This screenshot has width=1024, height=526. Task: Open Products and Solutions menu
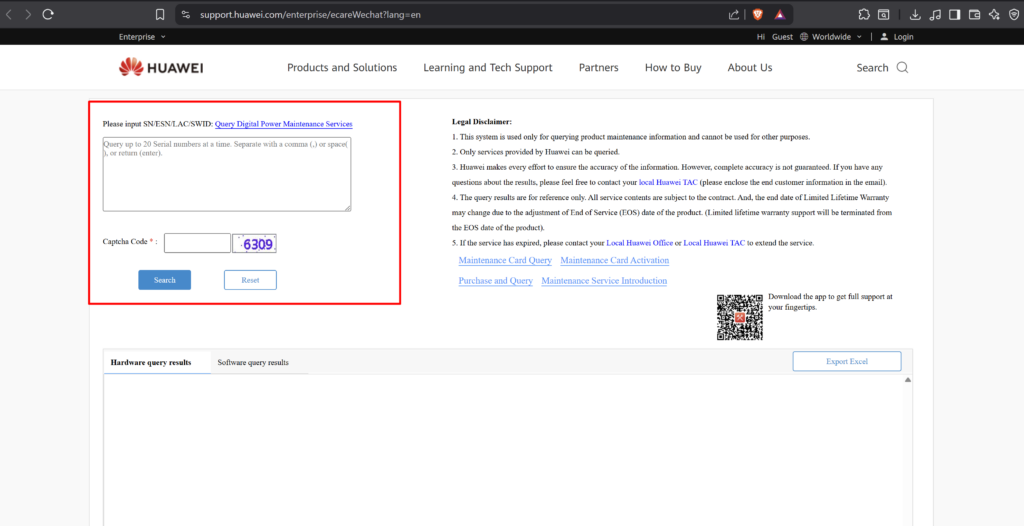(342, 68)
